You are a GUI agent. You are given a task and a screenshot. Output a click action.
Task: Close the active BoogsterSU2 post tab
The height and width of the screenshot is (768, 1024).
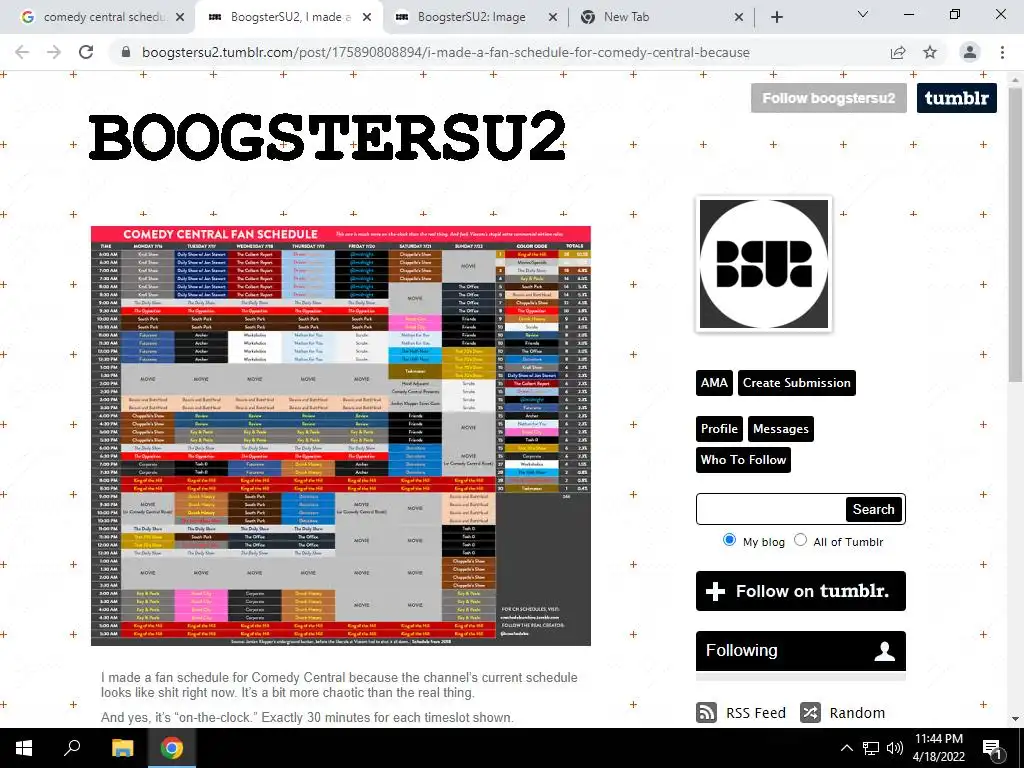[x=367, y=17]
